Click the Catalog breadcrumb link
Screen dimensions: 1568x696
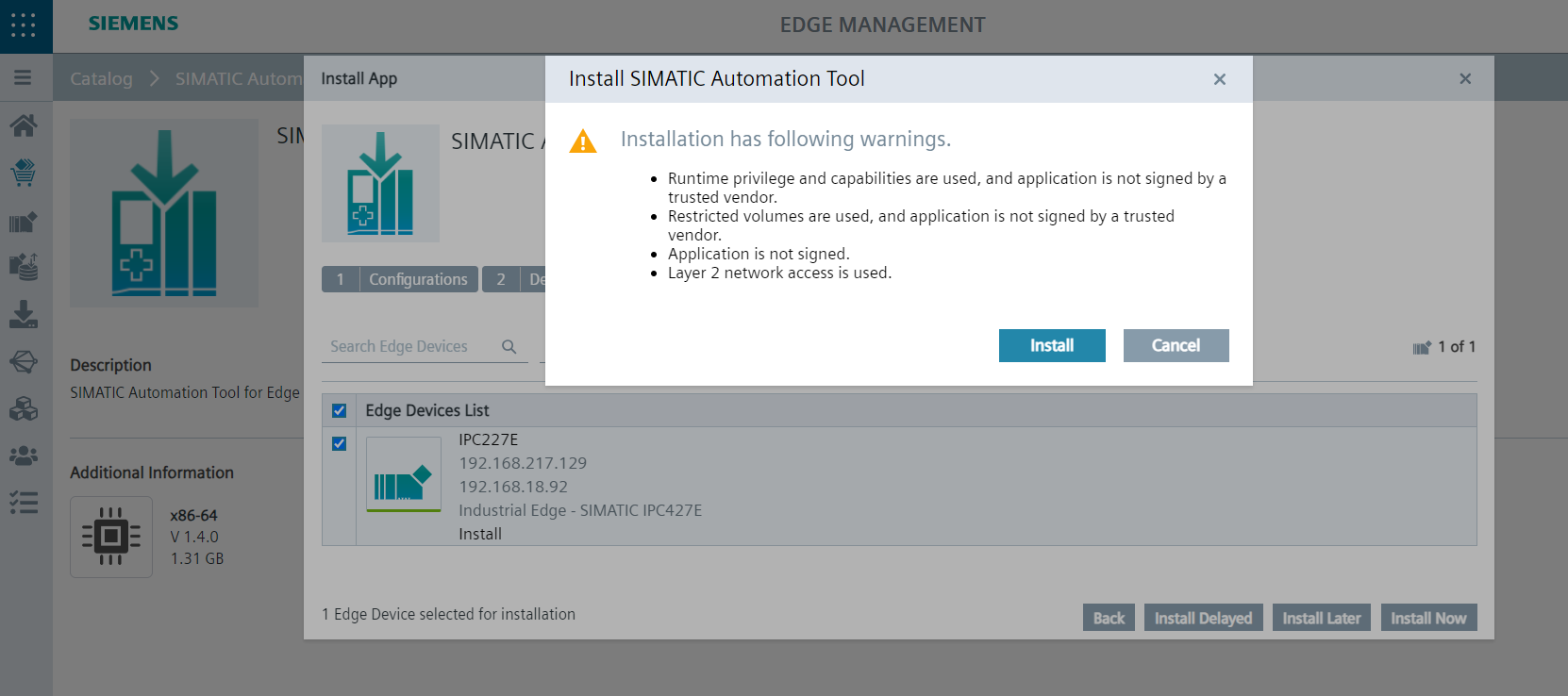coord(101,79)
